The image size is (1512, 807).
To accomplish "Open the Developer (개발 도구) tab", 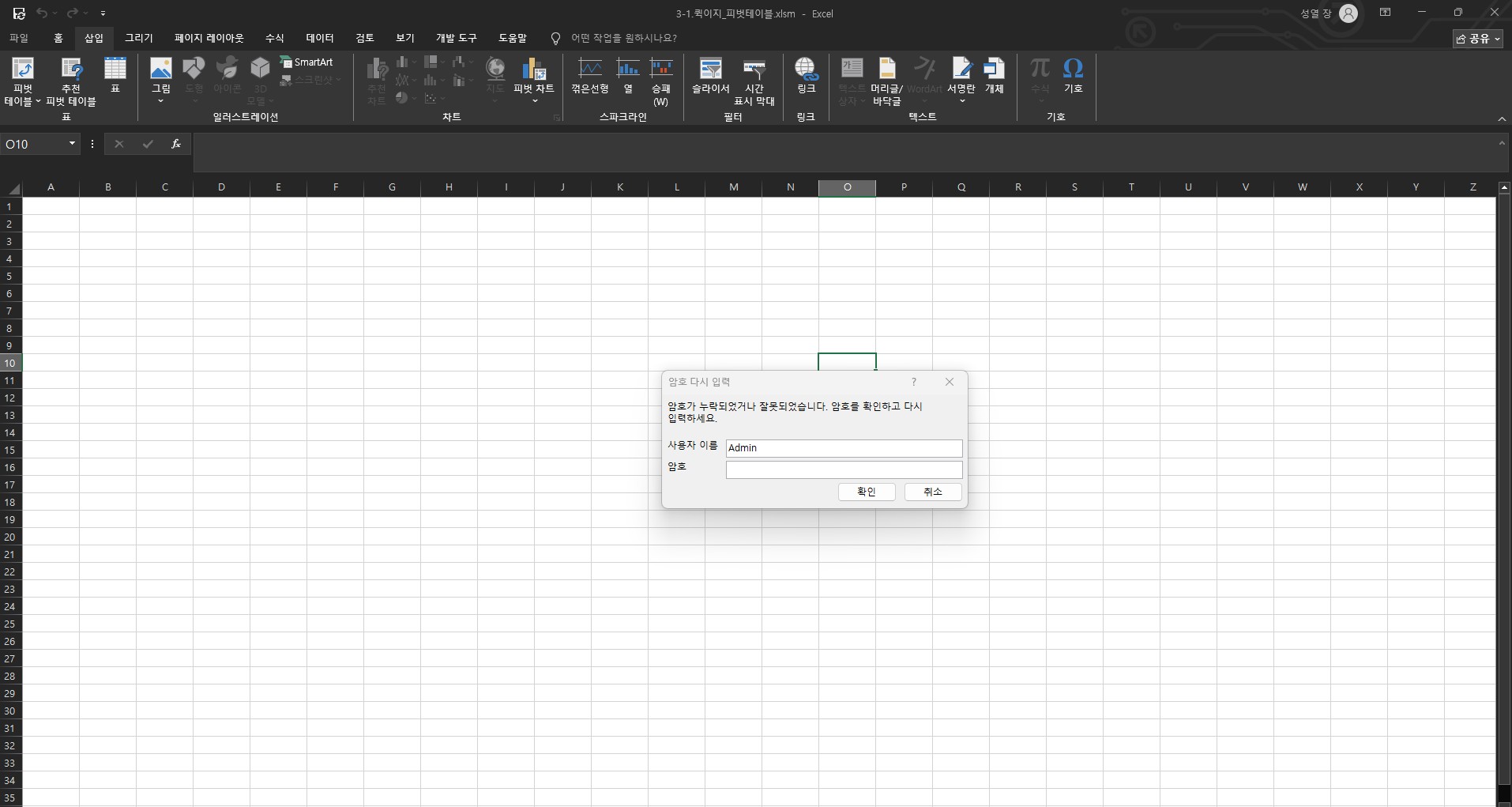I will click(x=457, y=38).
